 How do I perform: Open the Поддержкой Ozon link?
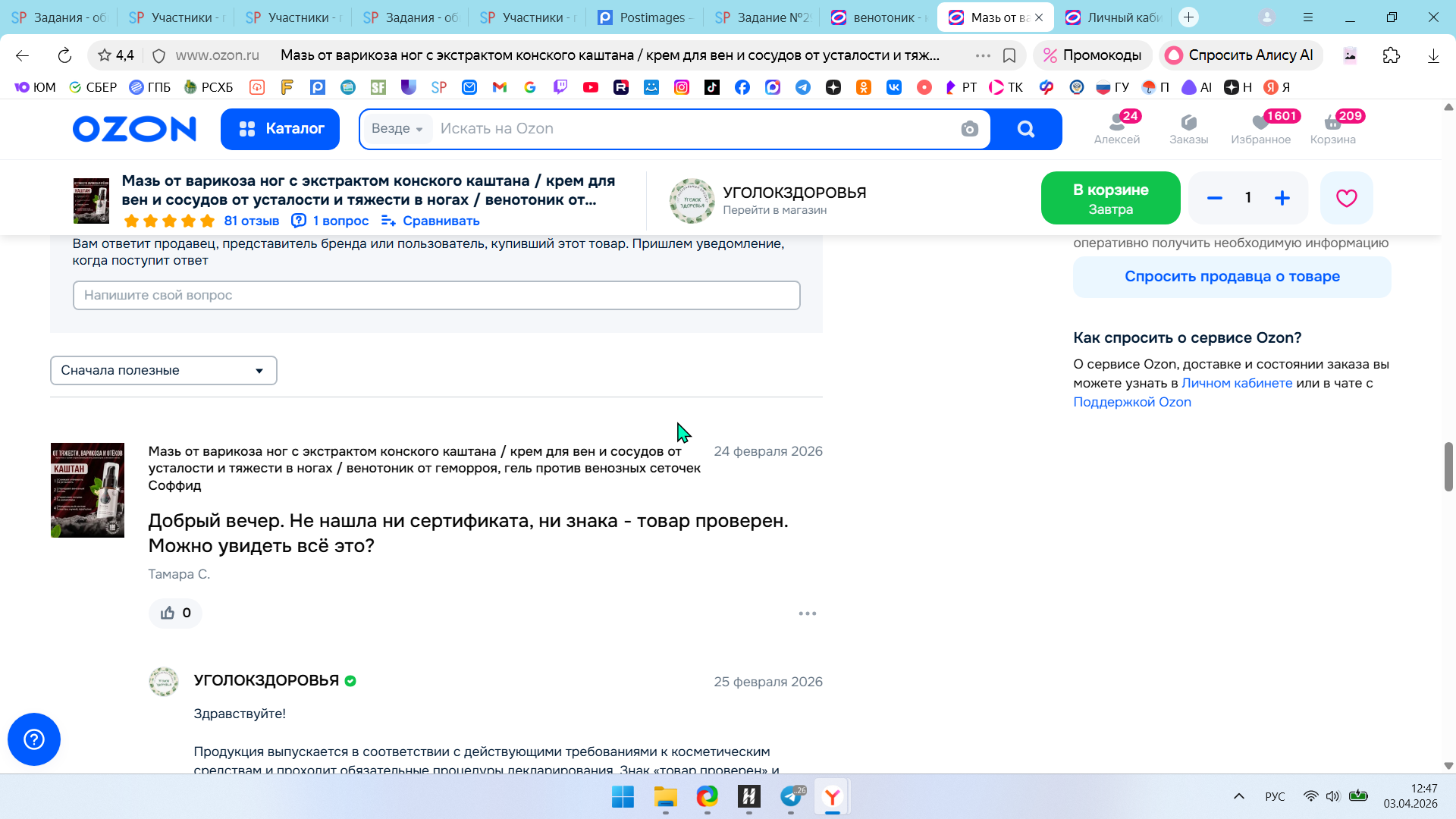[x=1131, y=403]
